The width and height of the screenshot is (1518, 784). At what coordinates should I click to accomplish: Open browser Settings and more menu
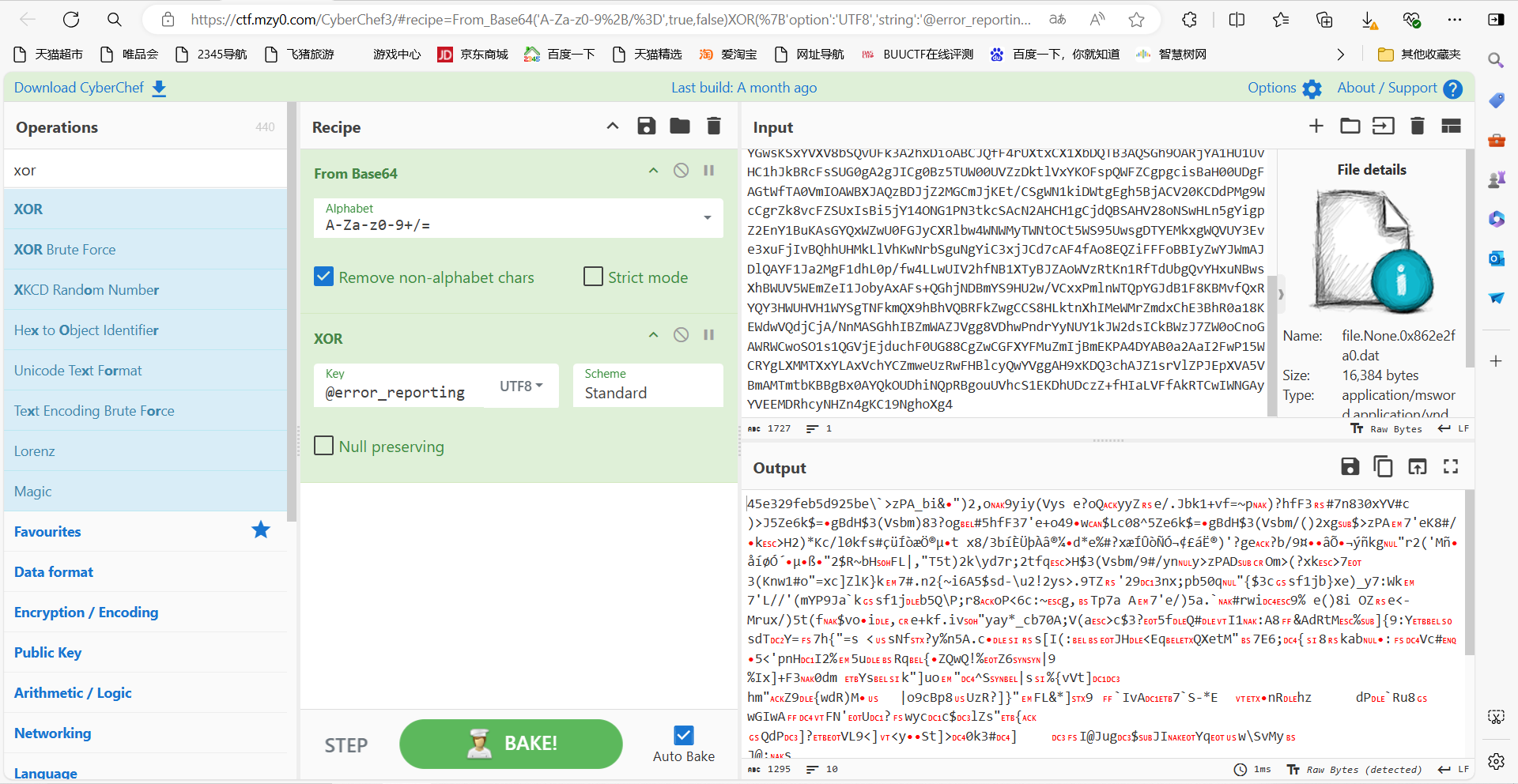[1455, 20]
